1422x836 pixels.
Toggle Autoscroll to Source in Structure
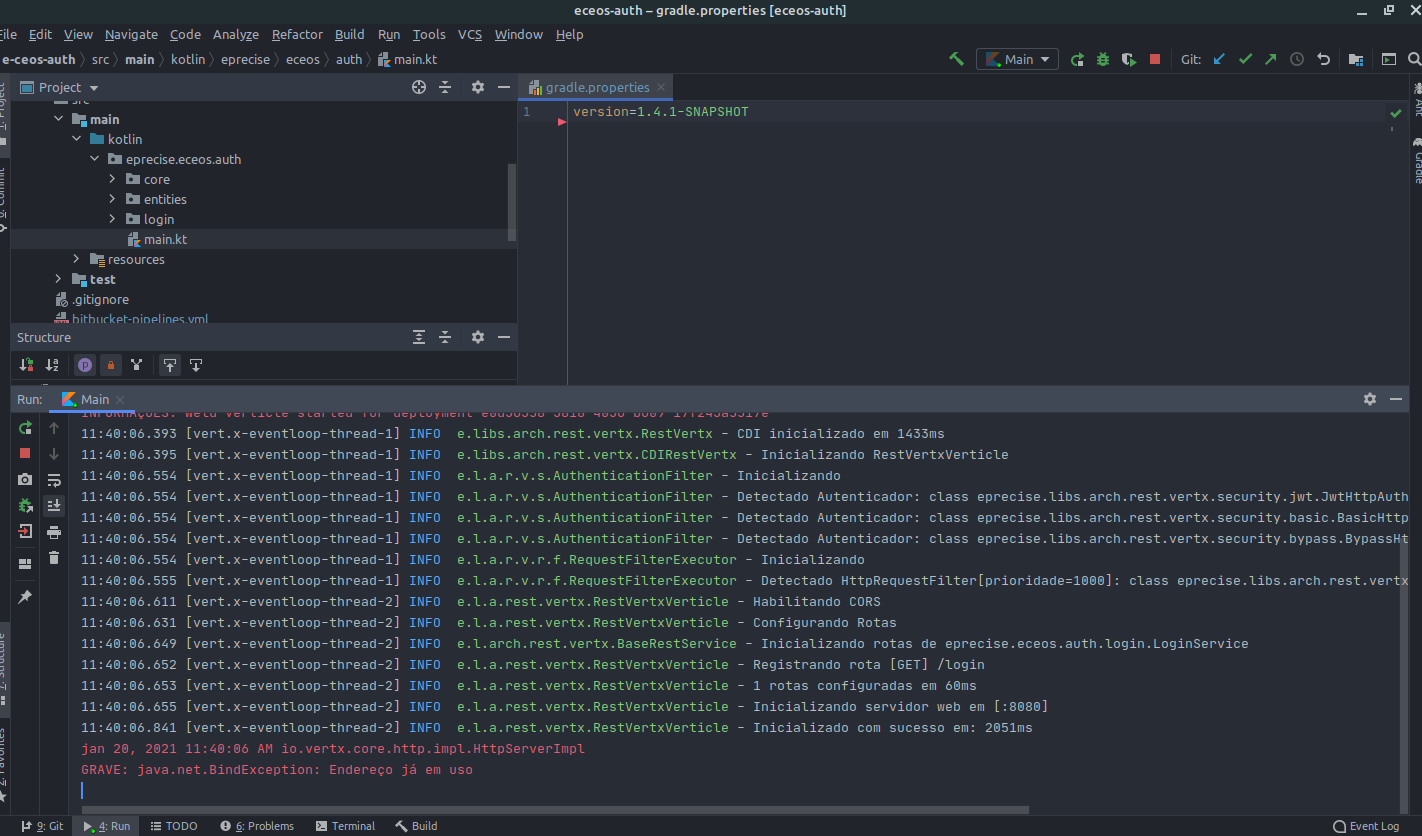point(170,365)
